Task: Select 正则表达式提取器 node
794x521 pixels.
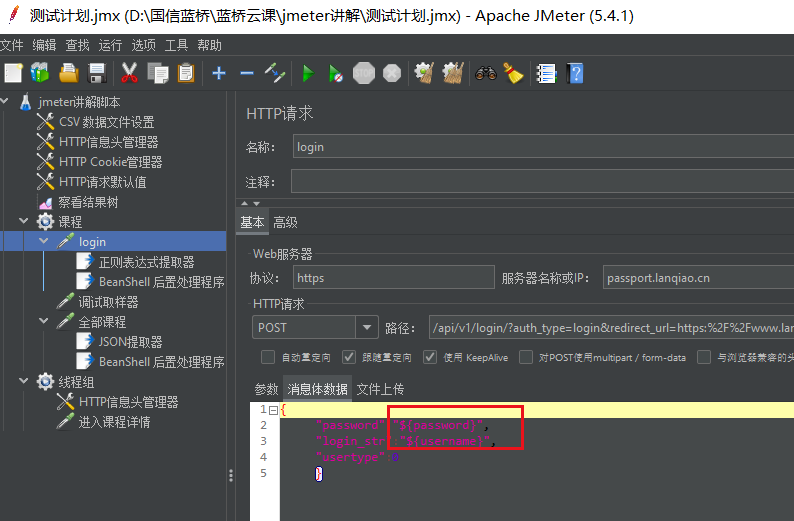Action: pos(146,262)
